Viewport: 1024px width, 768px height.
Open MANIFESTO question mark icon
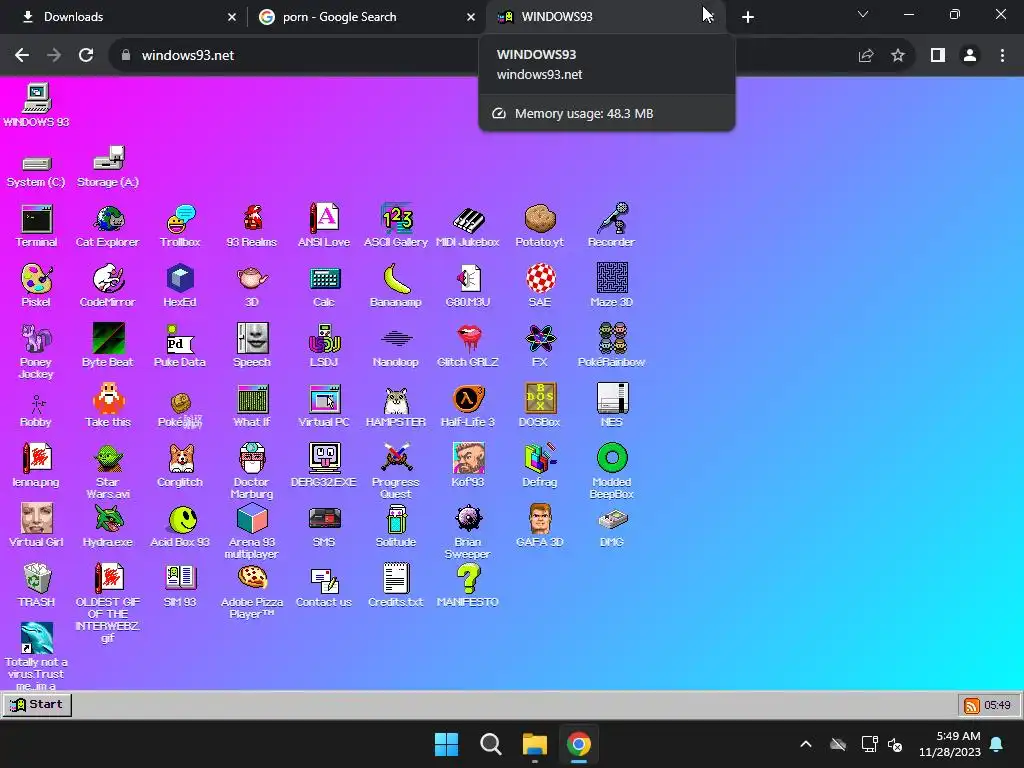(x=468, y=586)
